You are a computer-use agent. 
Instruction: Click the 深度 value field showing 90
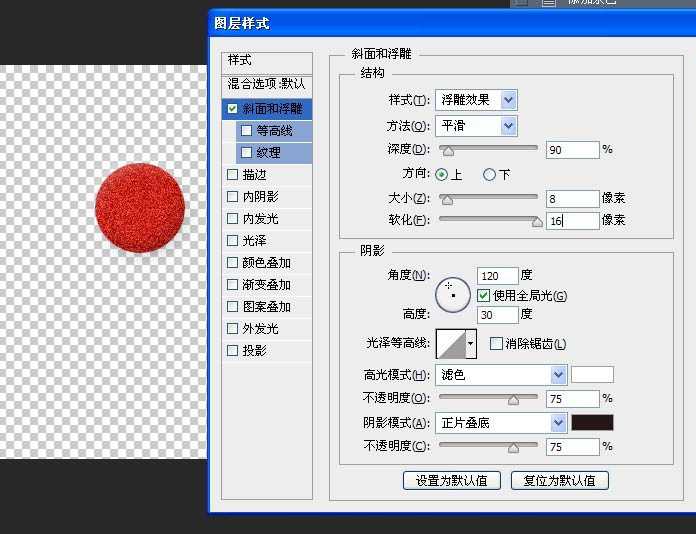(573, 150)
